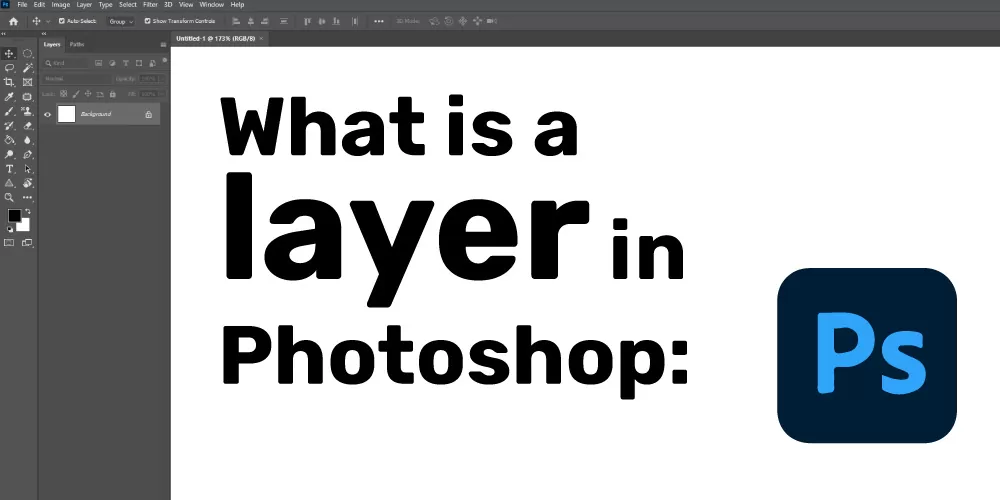Image resolution: width=1000 pixels, height=500 pixels.
Task: Open the Auto-Select Group dropdown
Action: tap(121, 21)
